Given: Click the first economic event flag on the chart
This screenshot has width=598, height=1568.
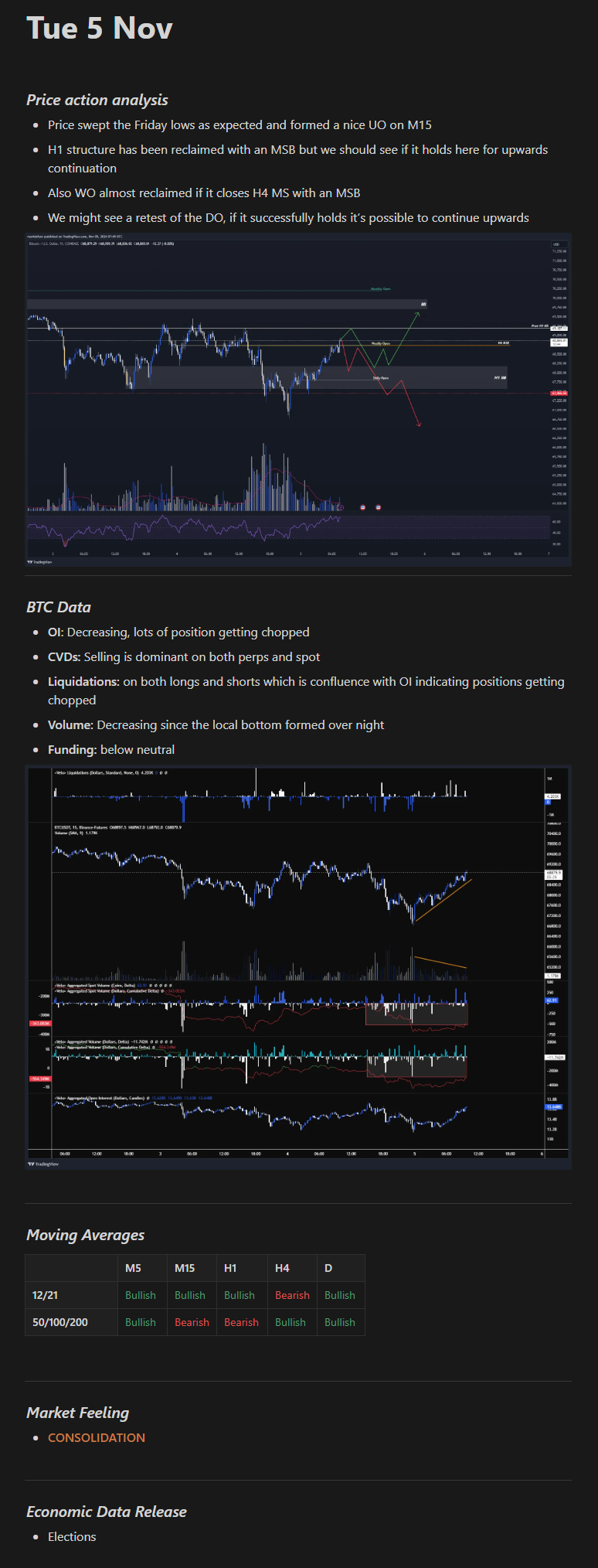Looking at the screenshot, I should point(363,507).
